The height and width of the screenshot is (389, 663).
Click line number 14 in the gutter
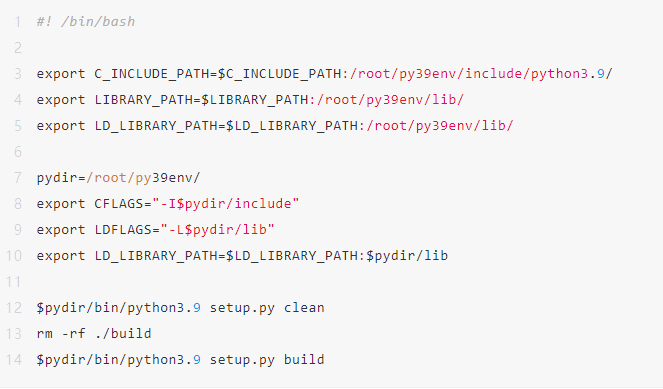point(14,360)
